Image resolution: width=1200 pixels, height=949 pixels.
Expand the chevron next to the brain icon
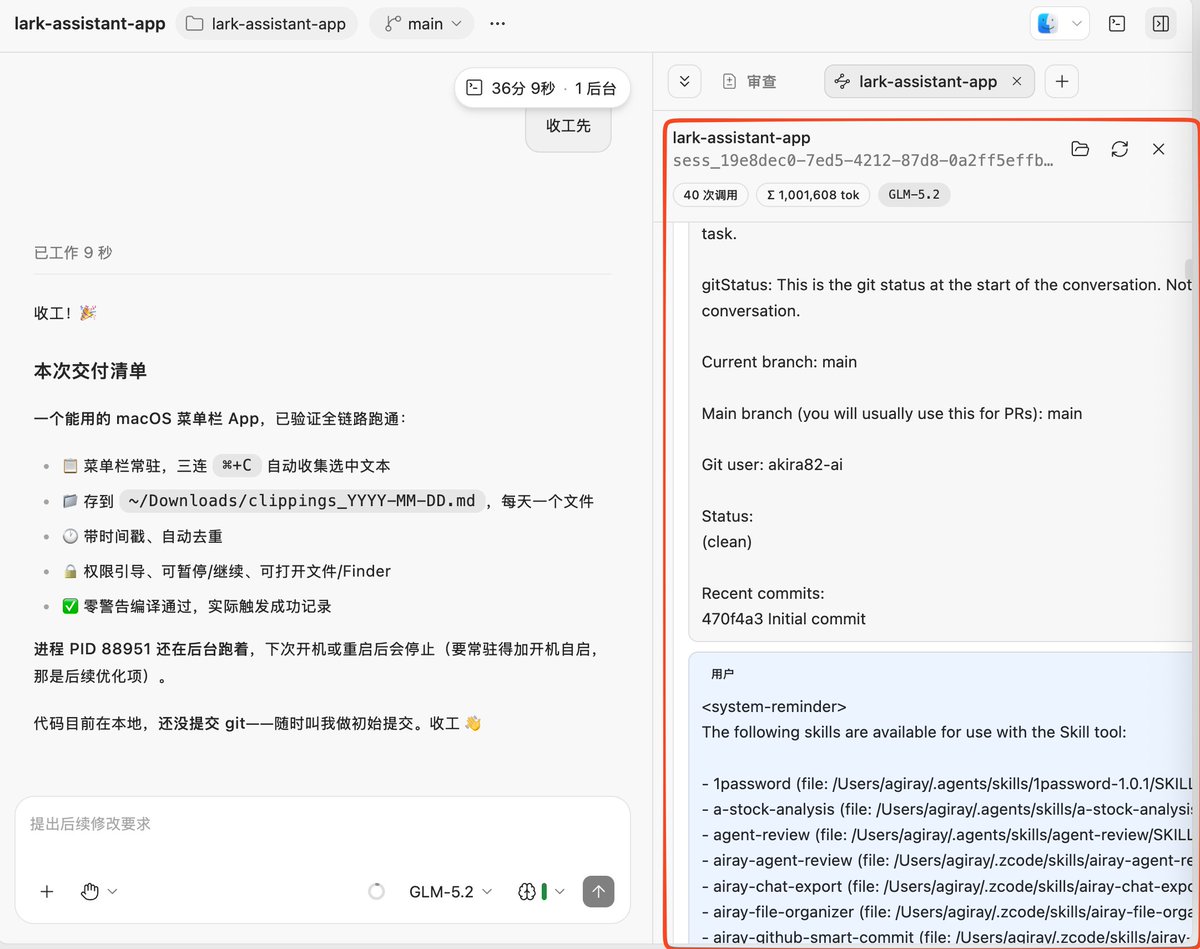(560, 891)
